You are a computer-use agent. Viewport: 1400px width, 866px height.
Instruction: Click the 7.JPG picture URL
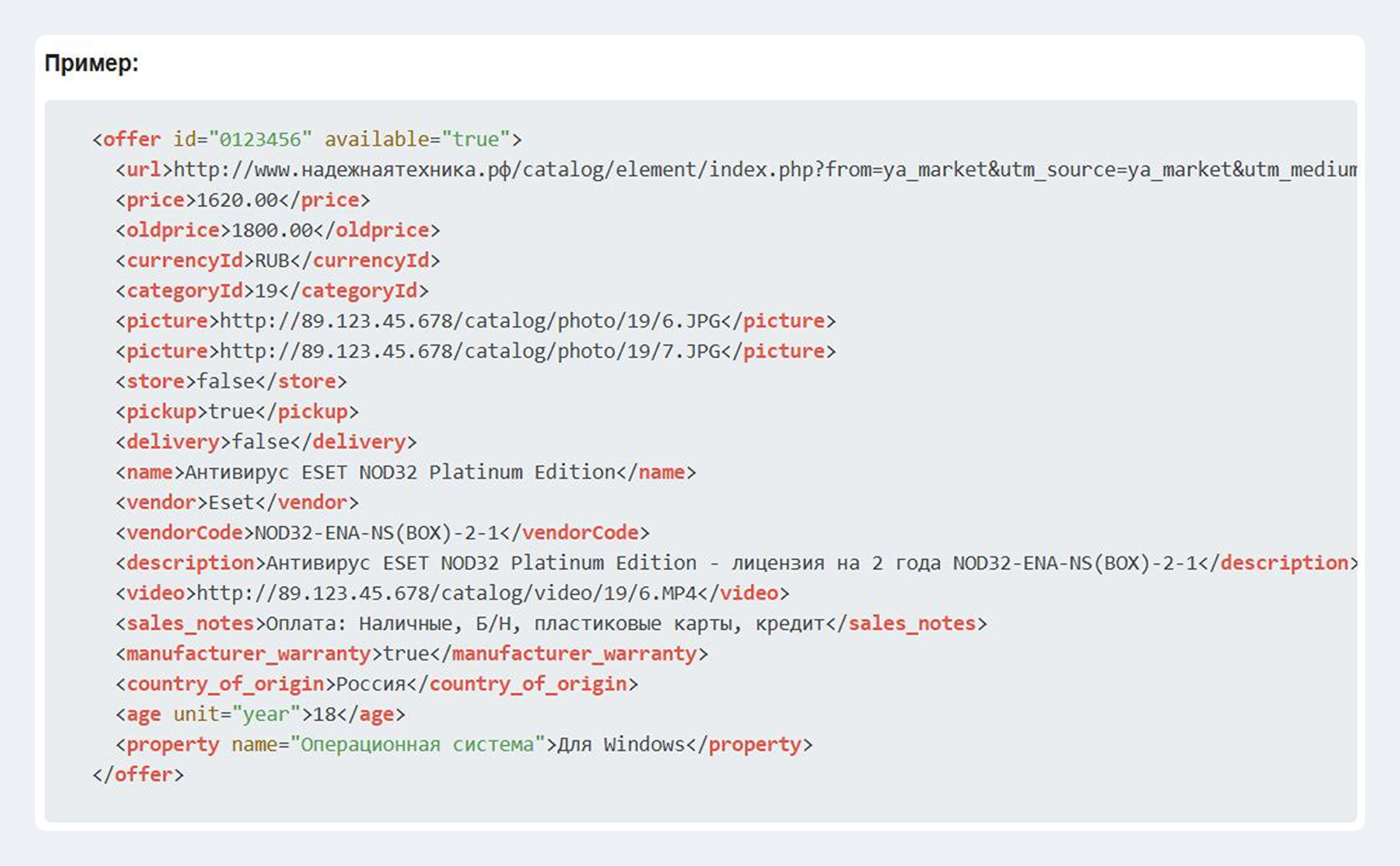click(x=470, y=352)
